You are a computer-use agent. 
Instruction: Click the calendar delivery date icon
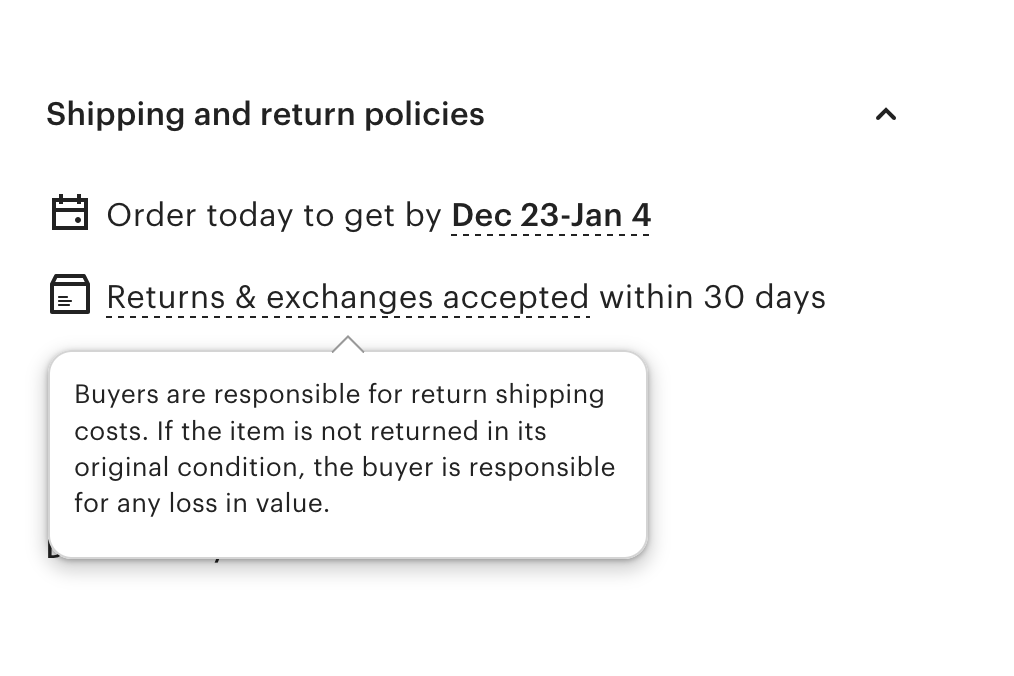point(69,213)
